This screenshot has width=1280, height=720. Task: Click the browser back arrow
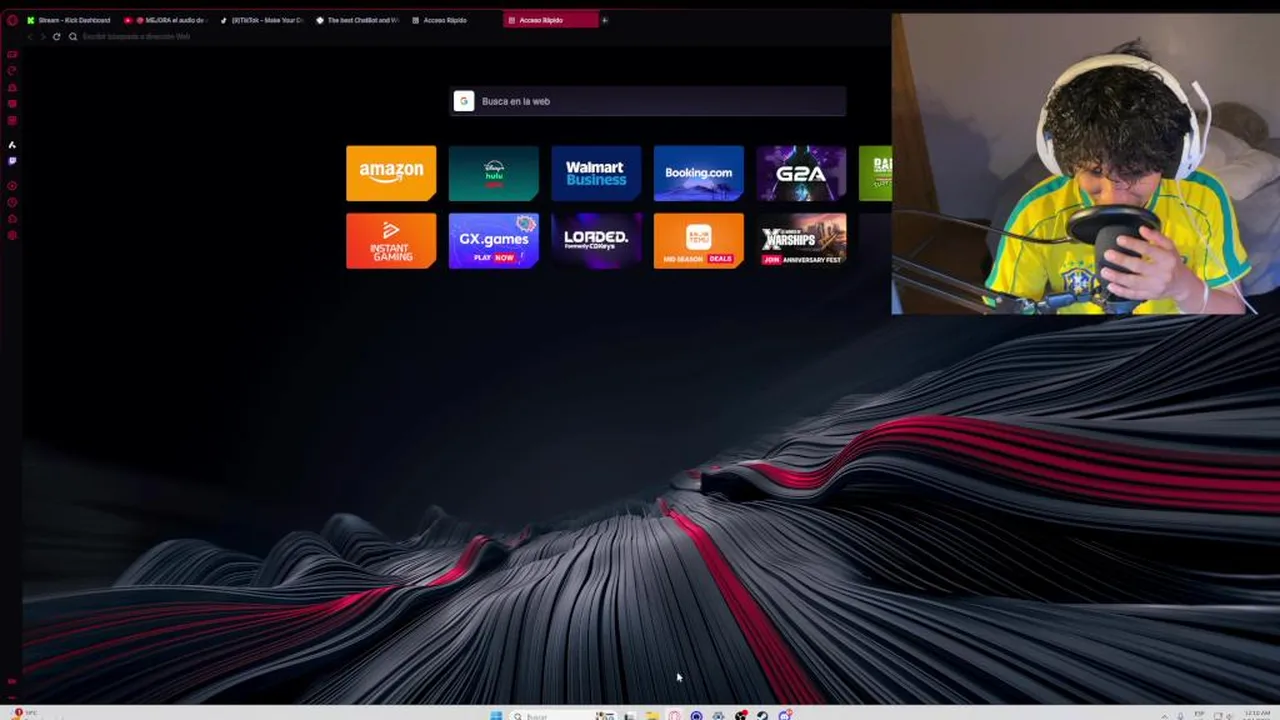click(29, 36)
